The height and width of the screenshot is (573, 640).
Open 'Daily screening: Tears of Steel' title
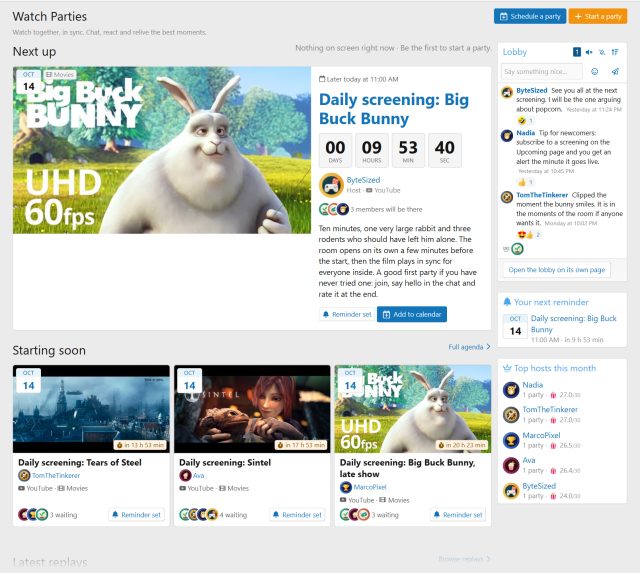pyautogui.click(x=80, y=462)
